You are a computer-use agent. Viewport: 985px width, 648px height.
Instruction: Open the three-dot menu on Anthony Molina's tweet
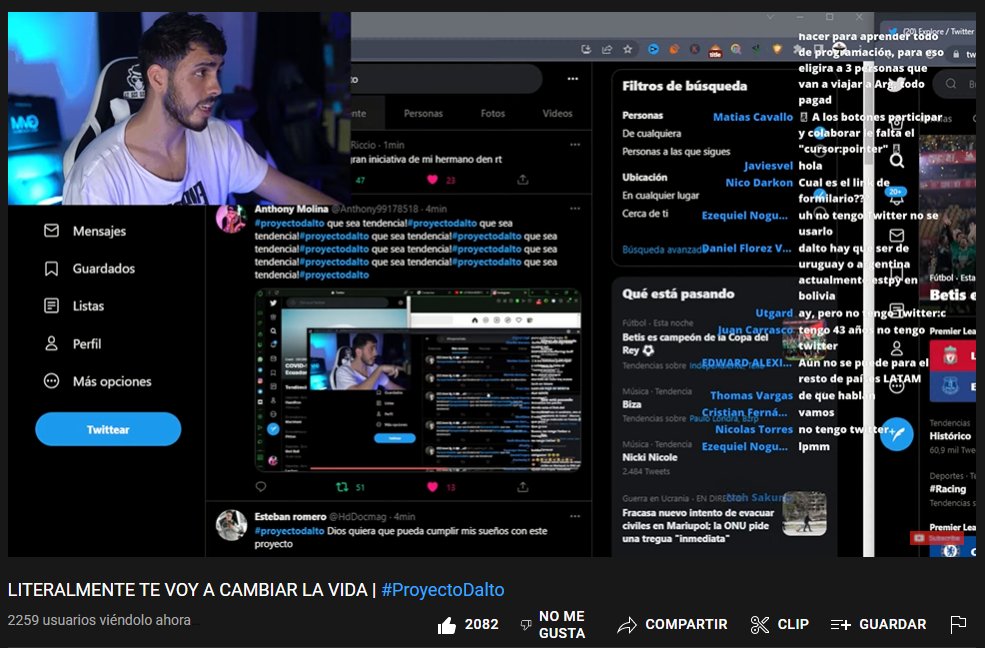point(575,208)
